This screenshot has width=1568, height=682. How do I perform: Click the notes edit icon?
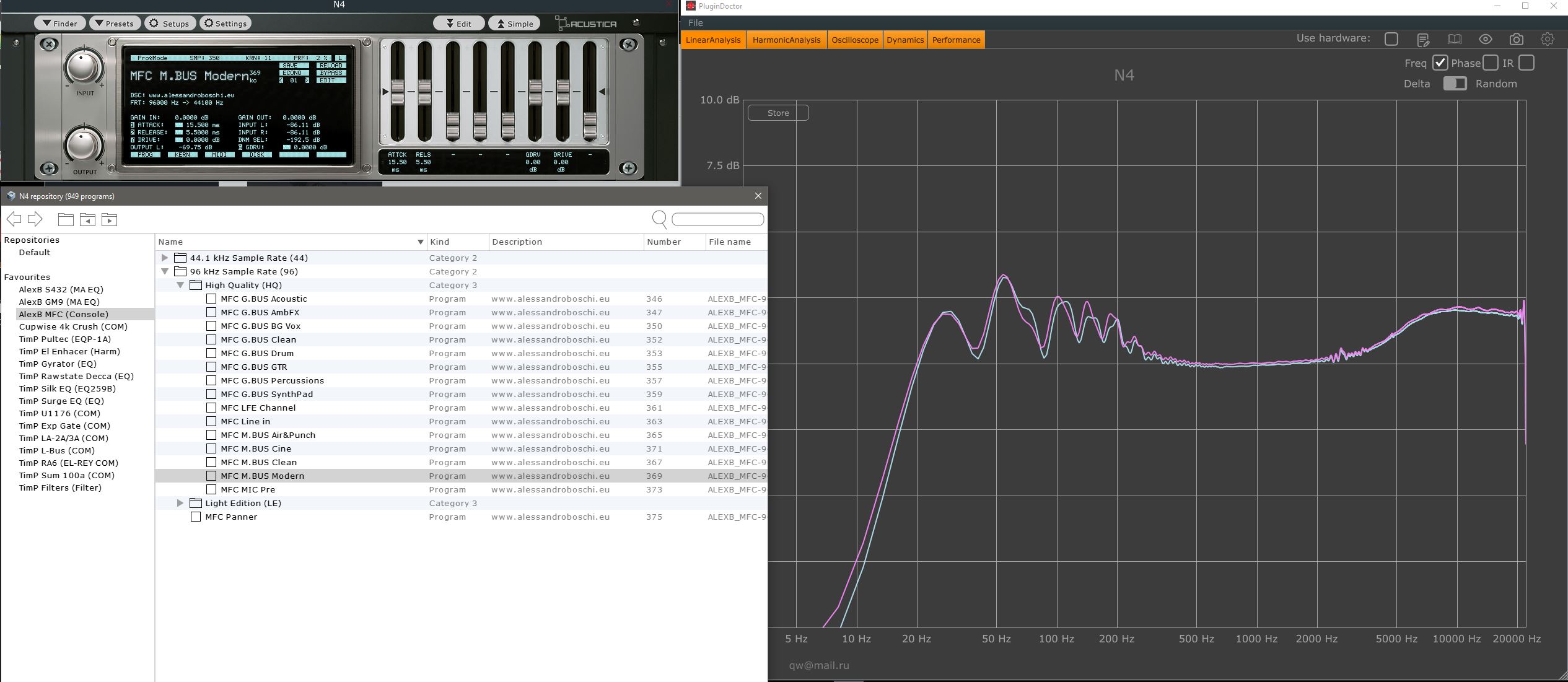tap(1423, 40)
